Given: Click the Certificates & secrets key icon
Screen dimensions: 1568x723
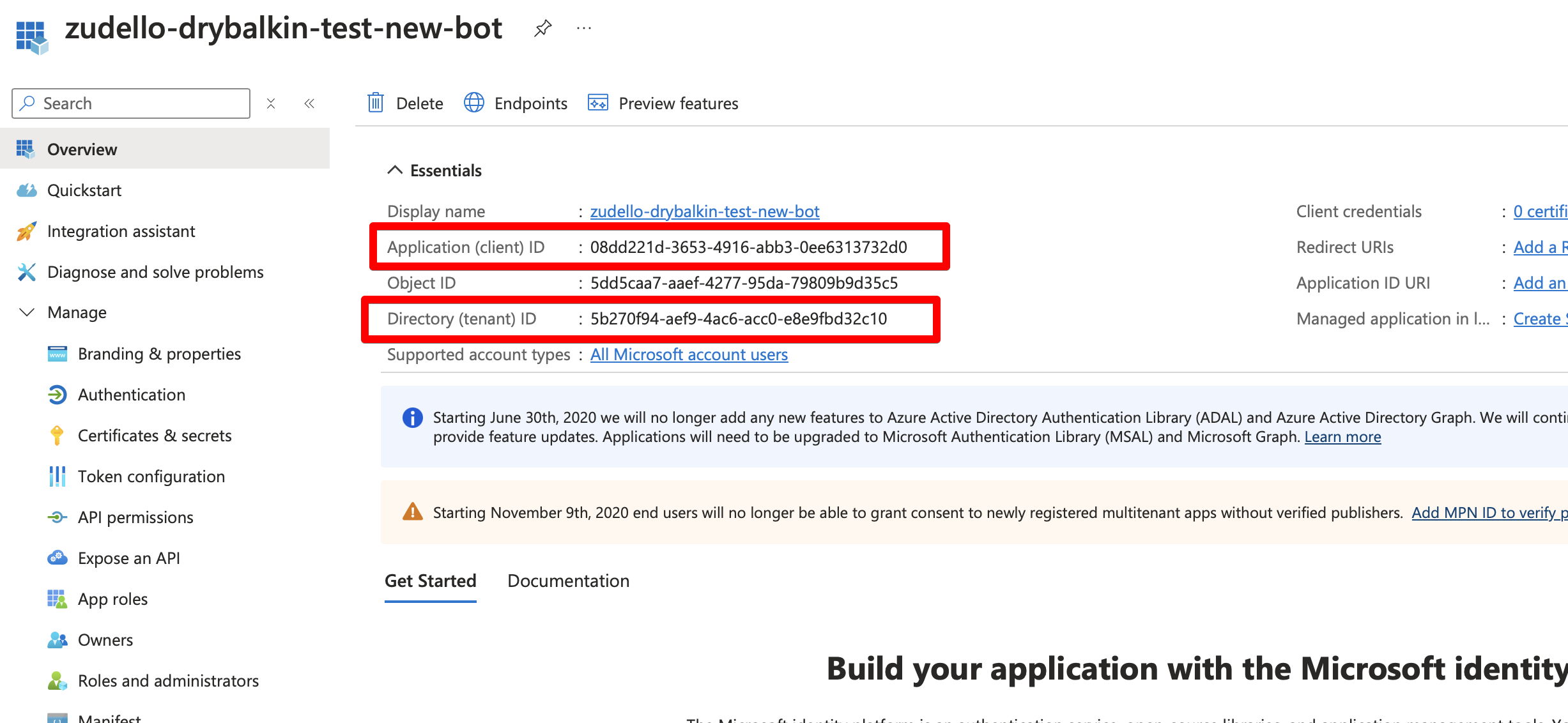Looking at the screenshot, I should coord(57,436).
